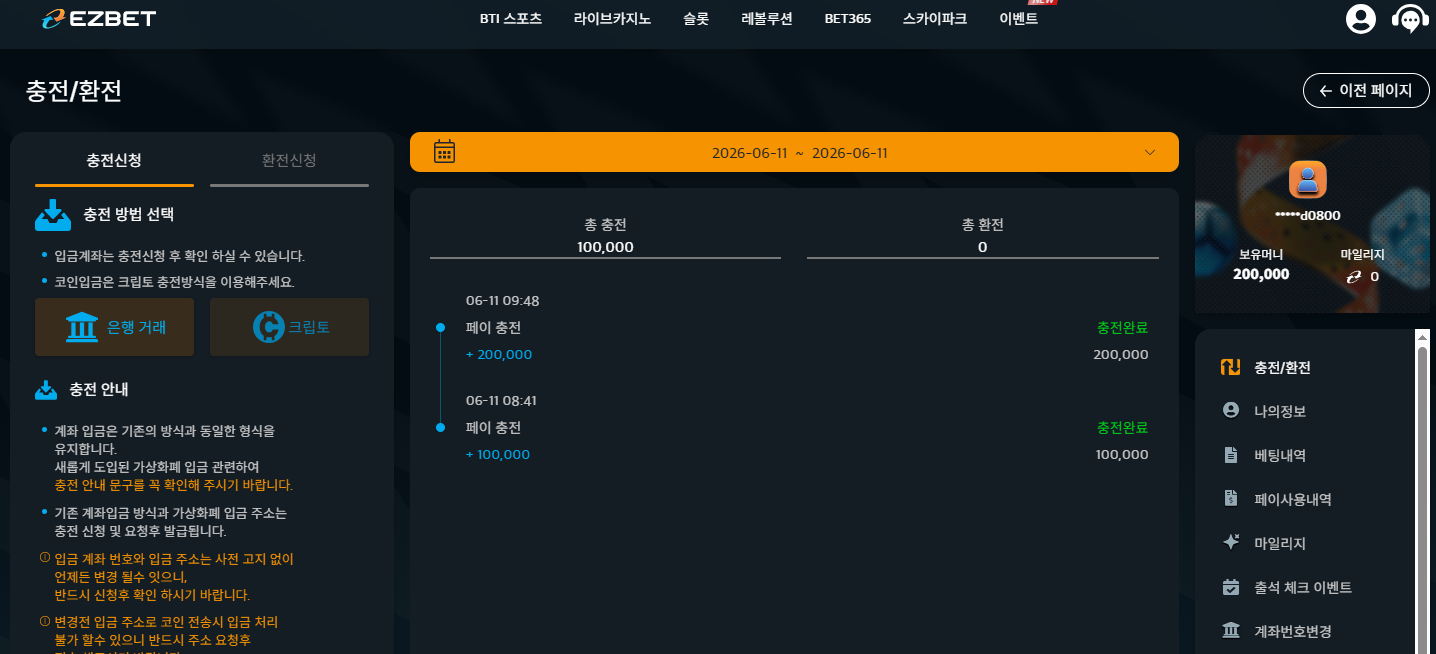
Task: Click the sidebar menu vertical scrollbar
Action: click(1422, 490)
